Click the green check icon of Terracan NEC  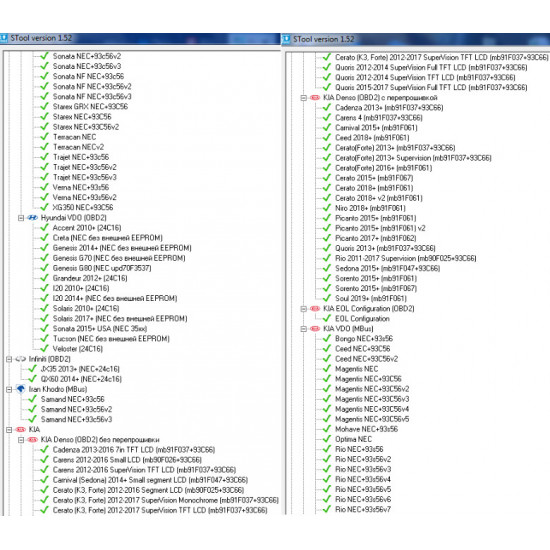pyautogui.click(x=44, y=136)
